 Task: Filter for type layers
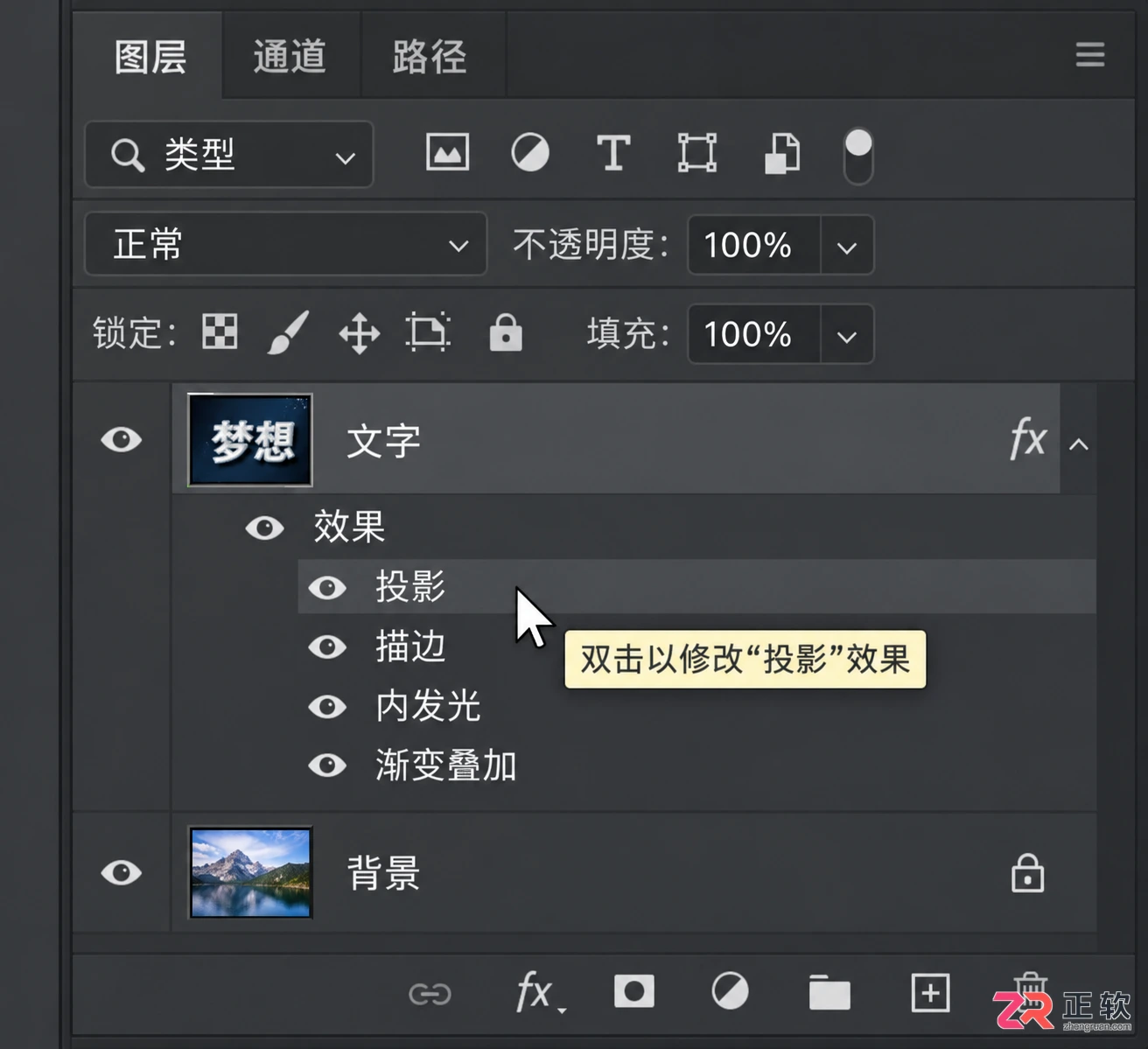click(613, 153)
